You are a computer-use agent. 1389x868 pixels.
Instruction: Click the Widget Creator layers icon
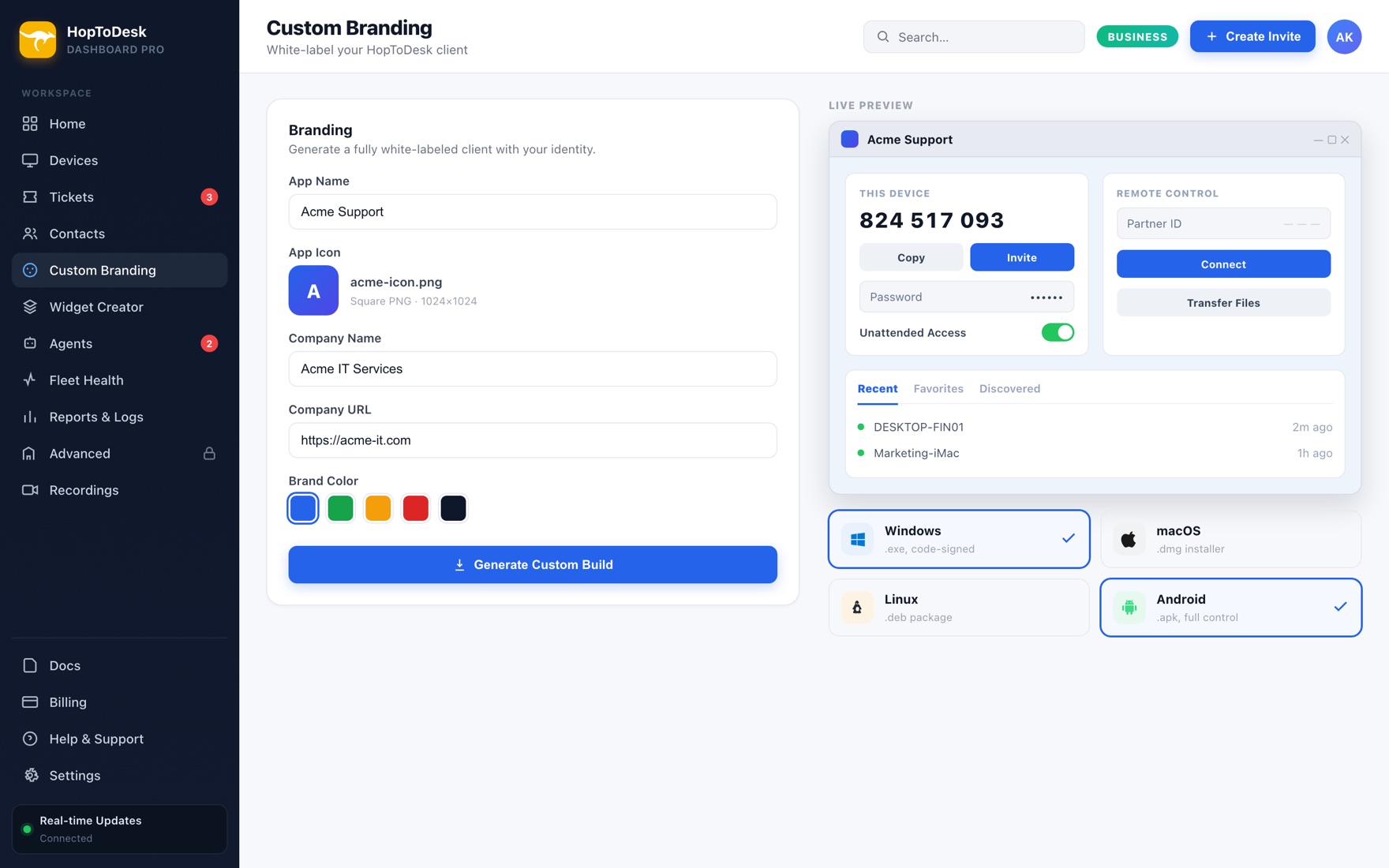[30, 307]
